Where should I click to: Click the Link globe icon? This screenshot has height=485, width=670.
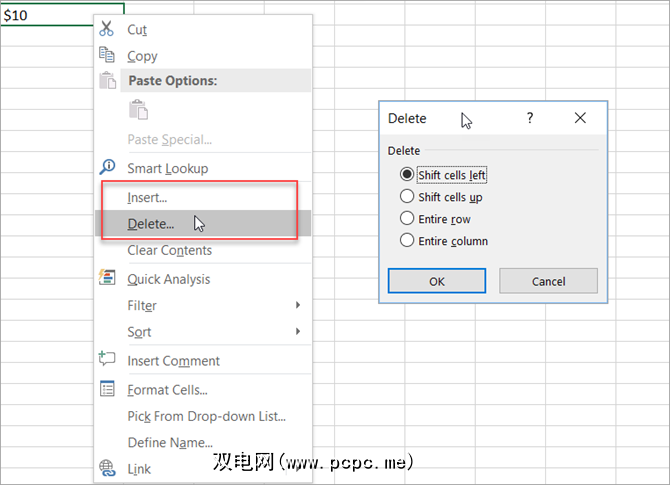pyautogui.click(x=108, y=468)
